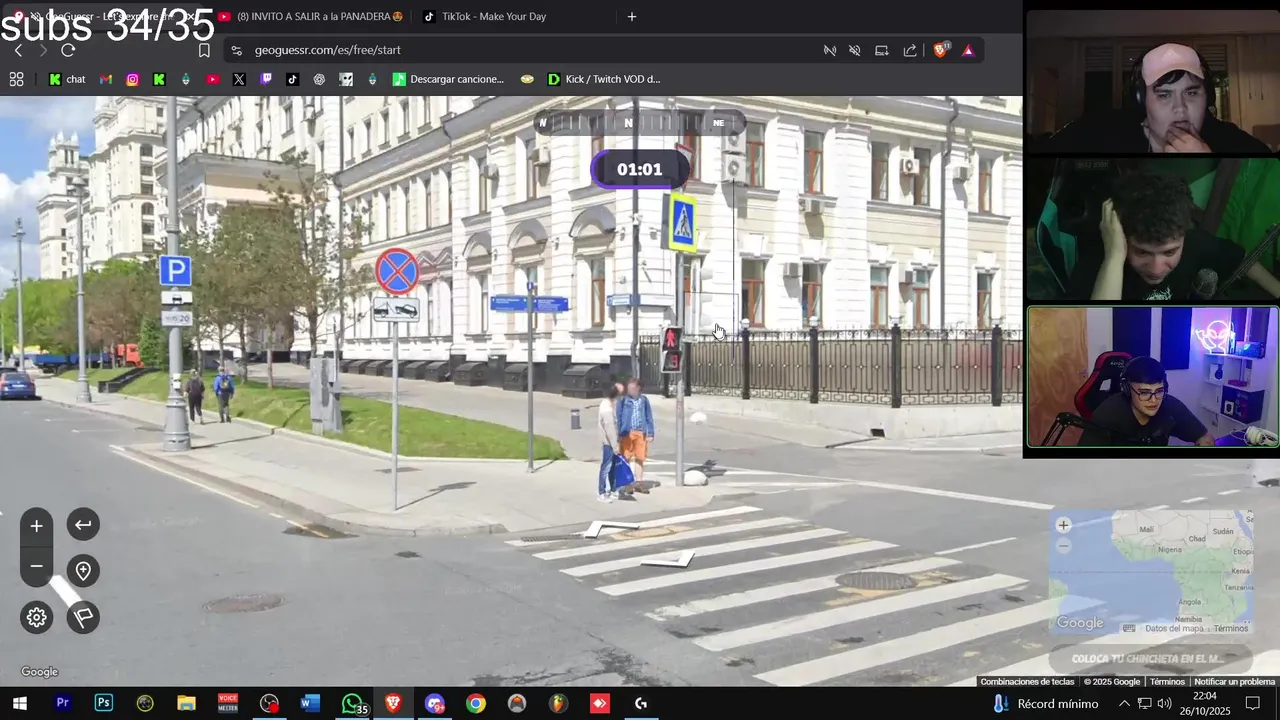This screenshot has height=720, width=1280.
Task: Open File Explorer from taskbar
Action: coord(186,703)
